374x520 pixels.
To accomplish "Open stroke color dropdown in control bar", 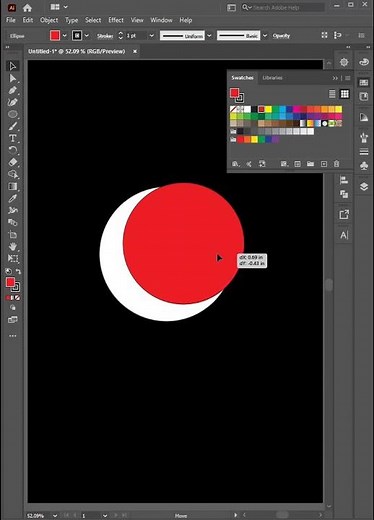I will pos(87,35).
